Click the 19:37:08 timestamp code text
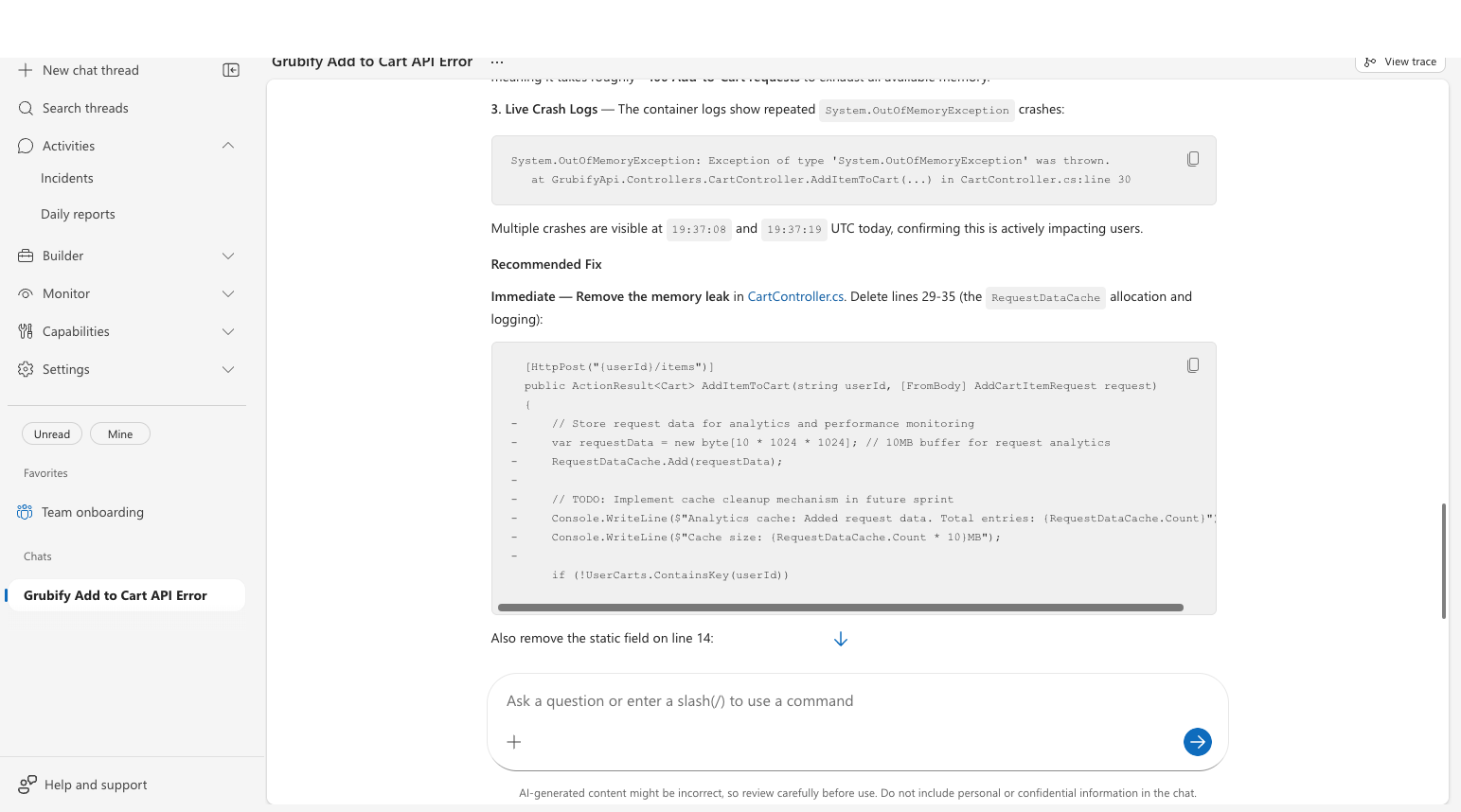Image resolution: width=1461 pixels, height=812 pixels. click(x=699, y=229)
